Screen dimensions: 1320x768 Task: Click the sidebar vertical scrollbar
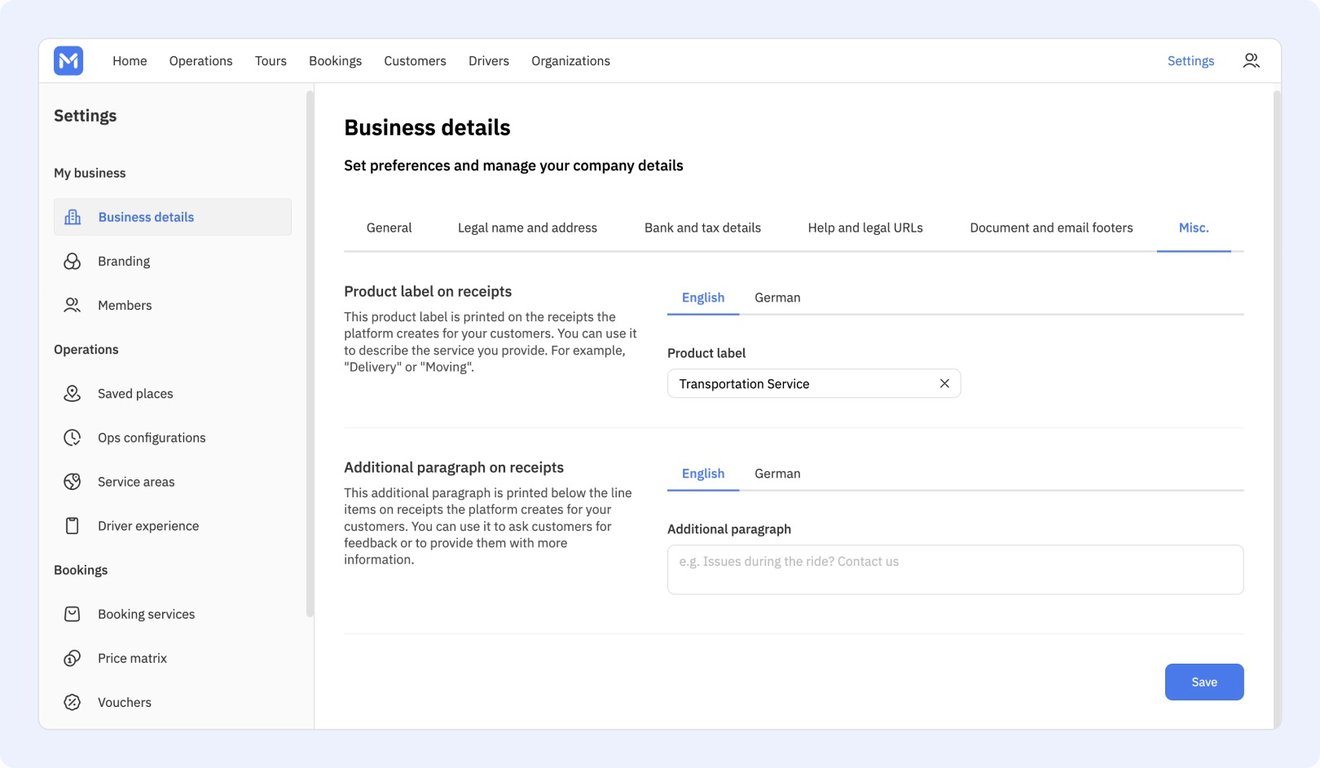310,355
